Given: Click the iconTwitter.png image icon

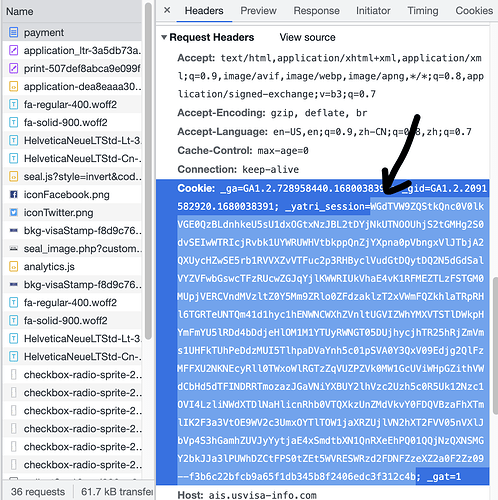Looking at the screenshot, I should coord(13,212).
